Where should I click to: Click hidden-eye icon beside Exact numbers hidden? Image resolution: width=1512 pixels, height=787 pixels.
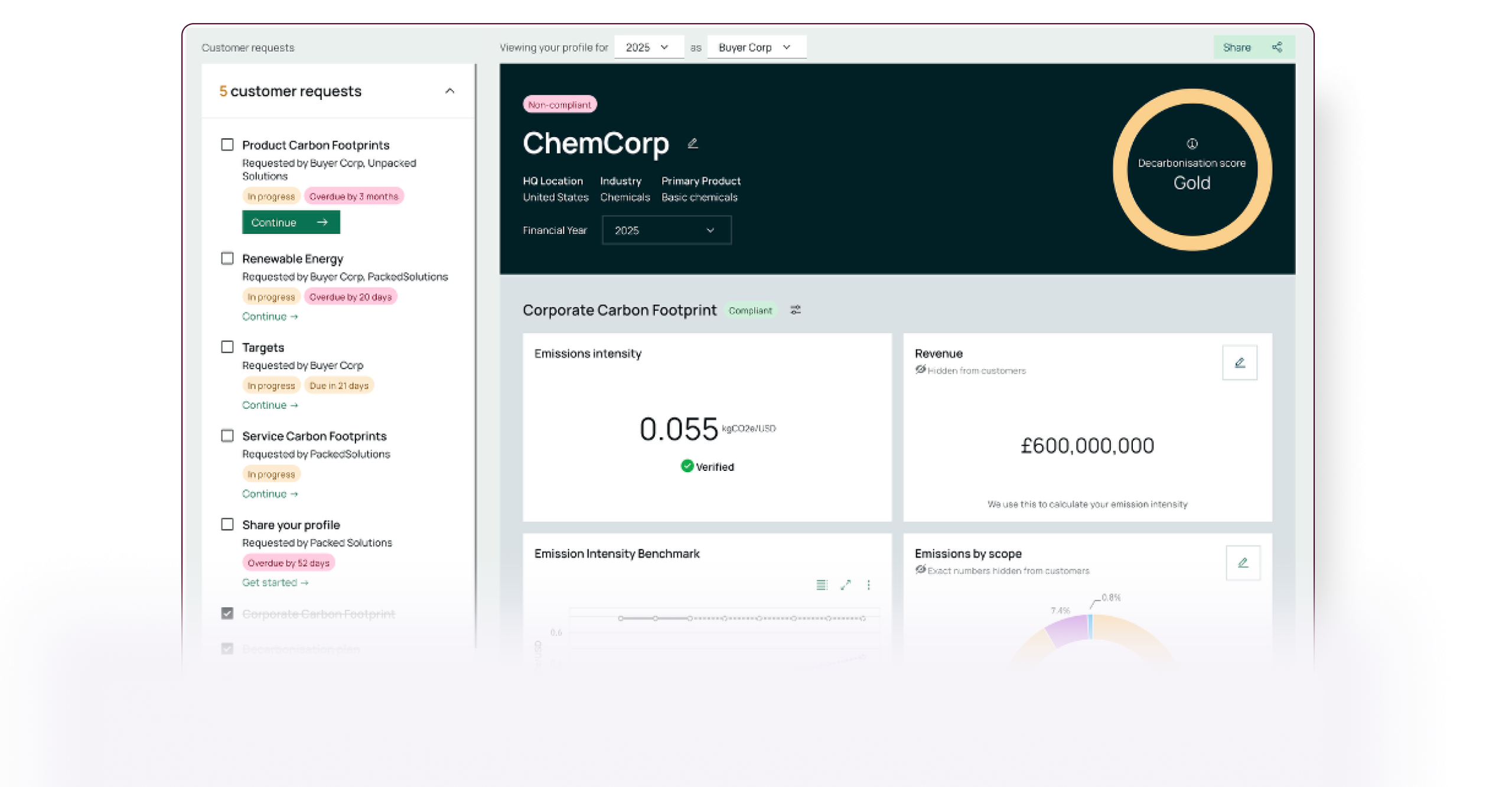(x=920, y=570)
